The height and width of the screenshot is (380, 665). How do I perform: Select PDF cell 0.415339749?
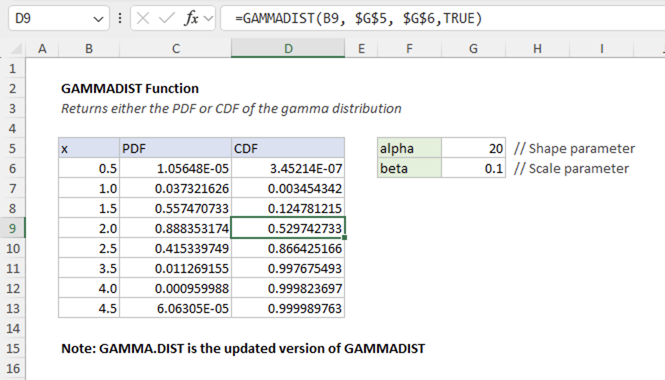pyautogui.click(x=176, y=248)
